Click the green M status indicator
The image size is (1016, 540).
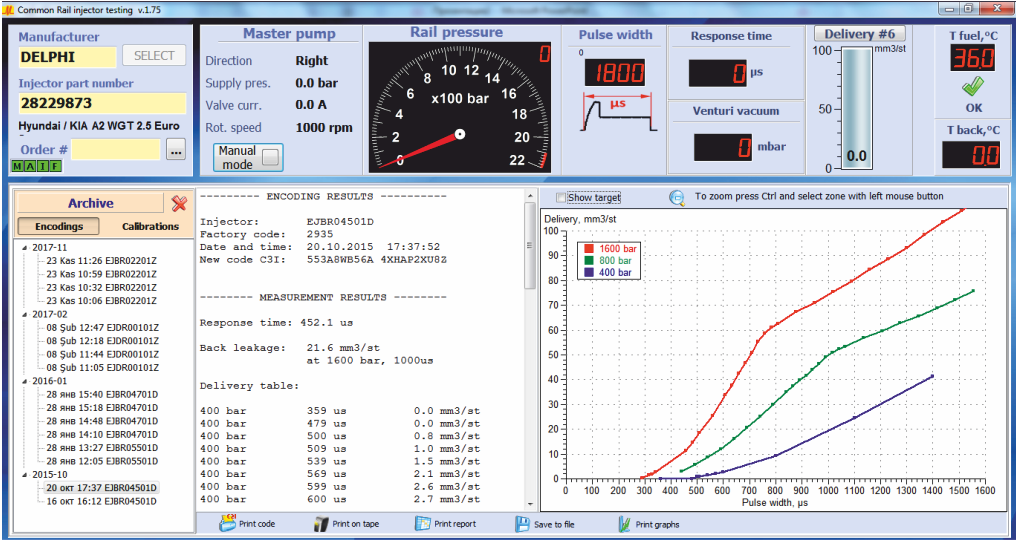point(17,167)
